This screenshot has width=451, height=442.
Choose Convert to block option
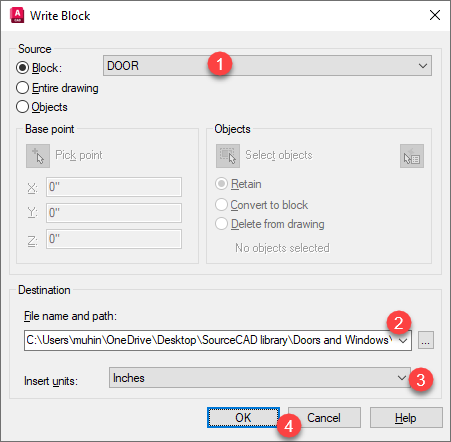(x=221, y=204)
